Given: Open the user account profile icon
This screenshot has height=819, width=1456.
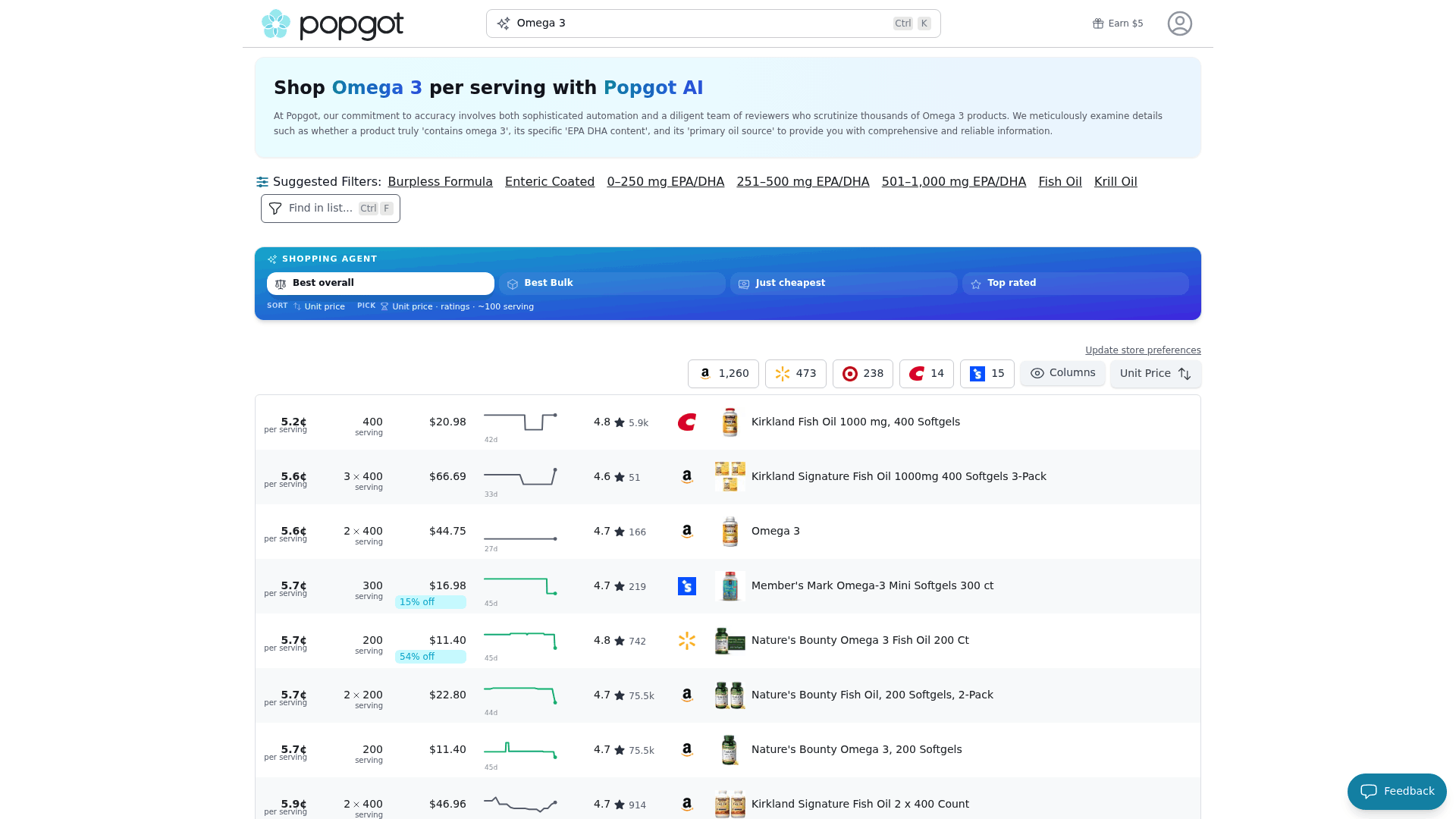Looking at the screenshot, I should 1180,24.
